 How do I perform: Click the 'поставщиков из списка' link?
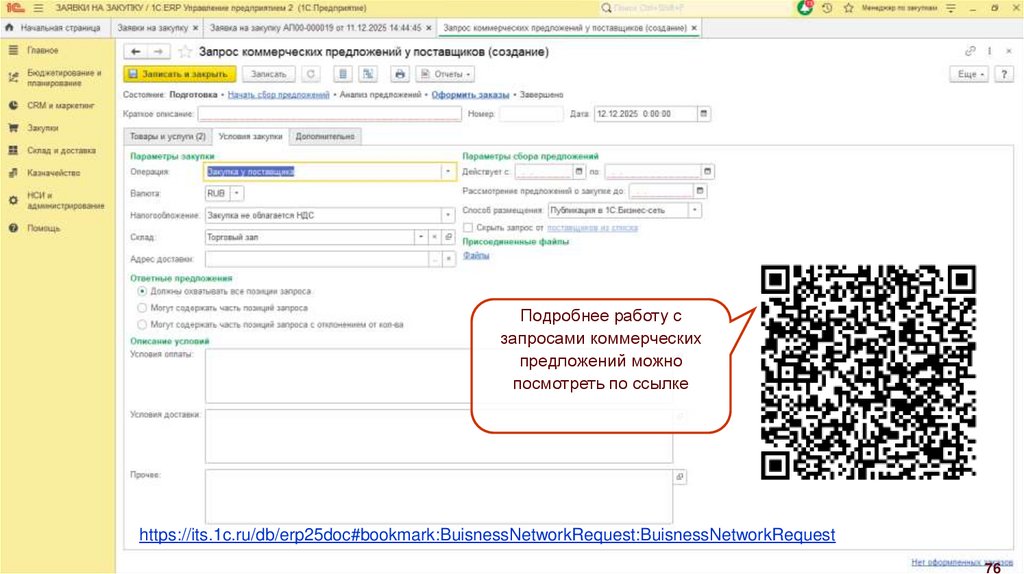(x=592, y=227)
